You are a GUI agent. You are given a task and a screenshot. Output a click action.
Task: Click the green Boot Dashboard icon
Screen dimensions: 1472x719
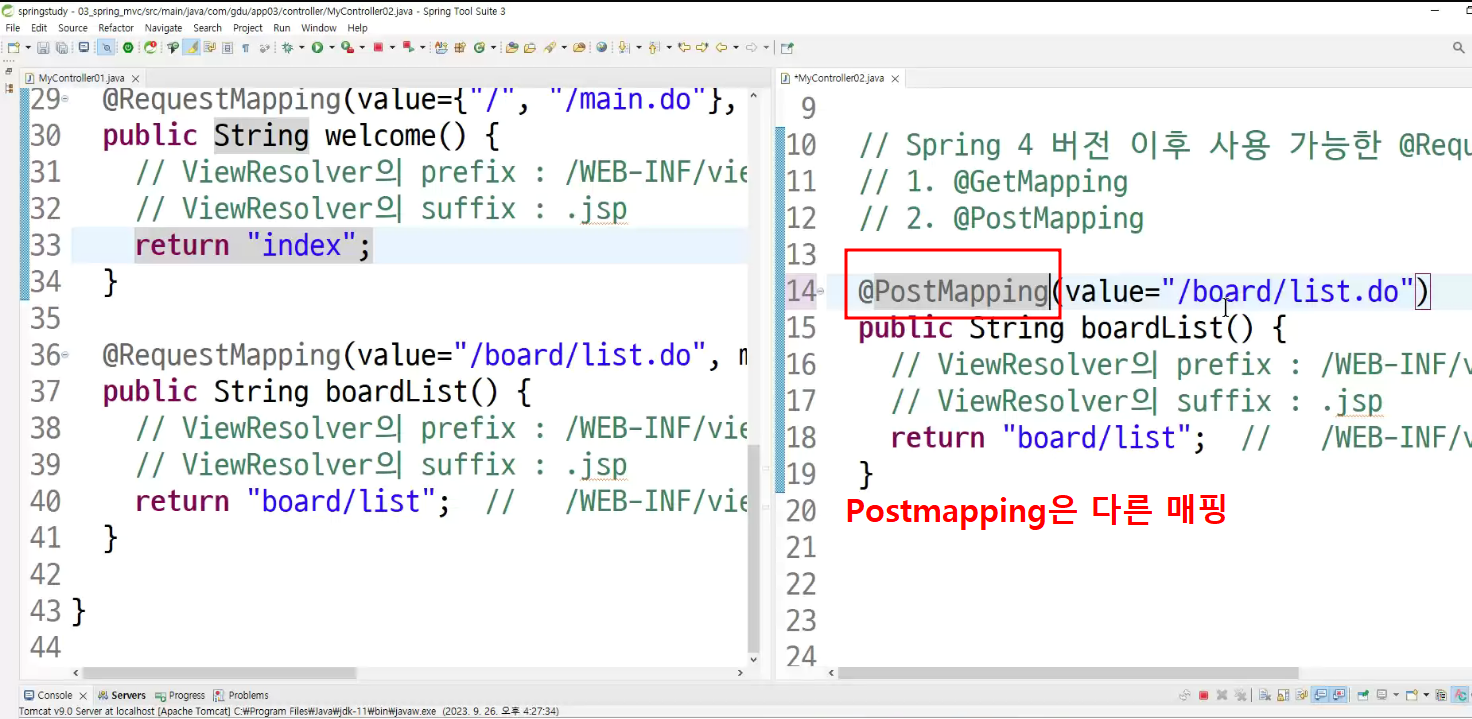point(128,47)
